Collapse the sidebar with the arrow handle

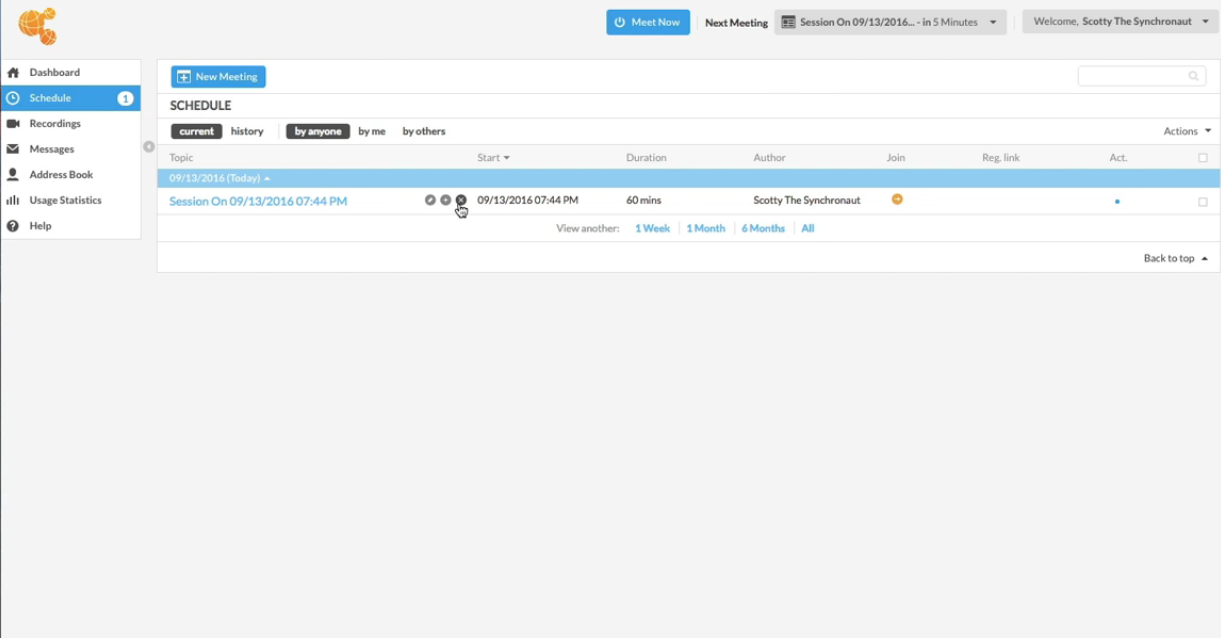[x=149, y=147]
